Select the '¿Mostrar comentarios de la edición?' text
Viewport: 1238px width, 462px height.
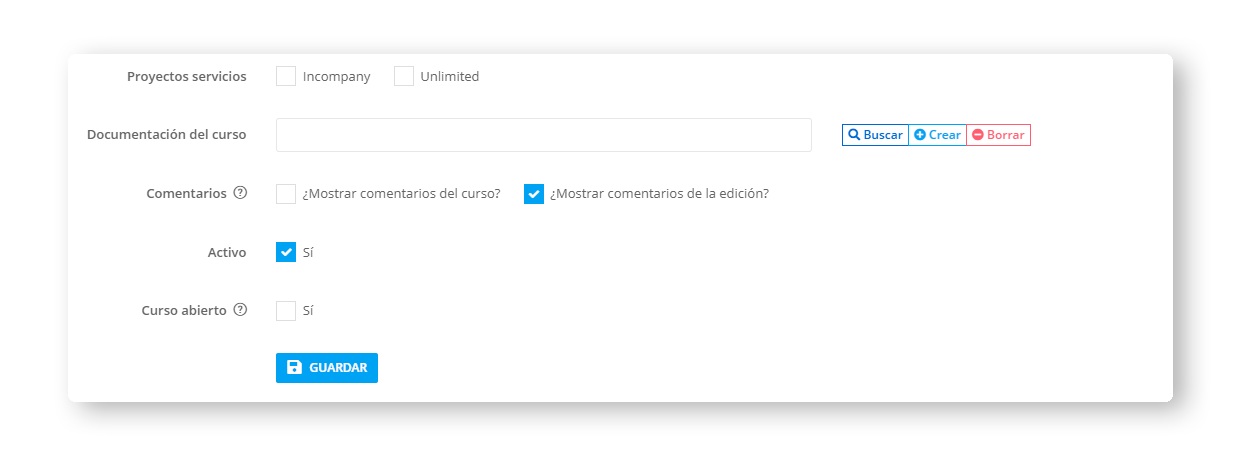click(x=660, y=194)
